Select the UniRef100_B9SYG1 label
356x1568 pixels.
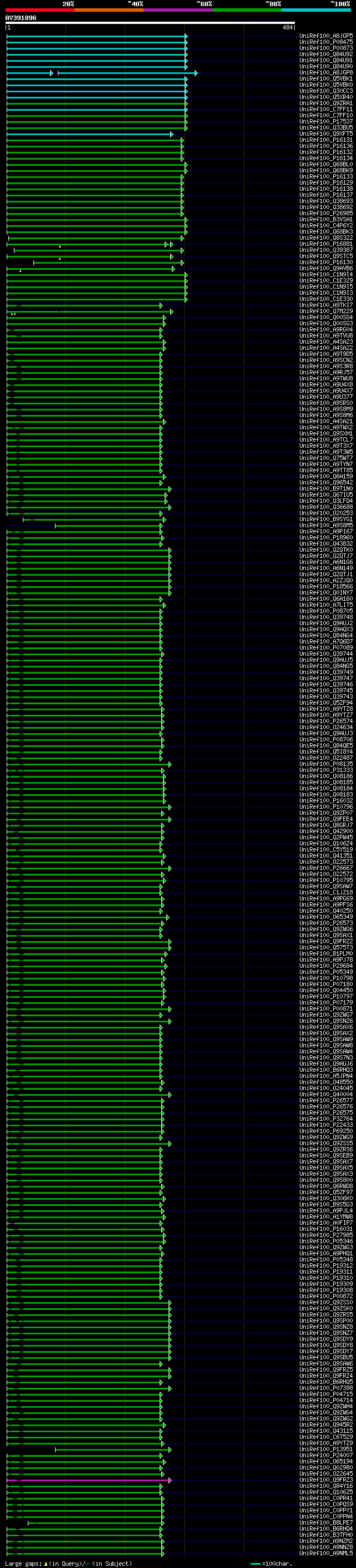[x=325, y=518]
